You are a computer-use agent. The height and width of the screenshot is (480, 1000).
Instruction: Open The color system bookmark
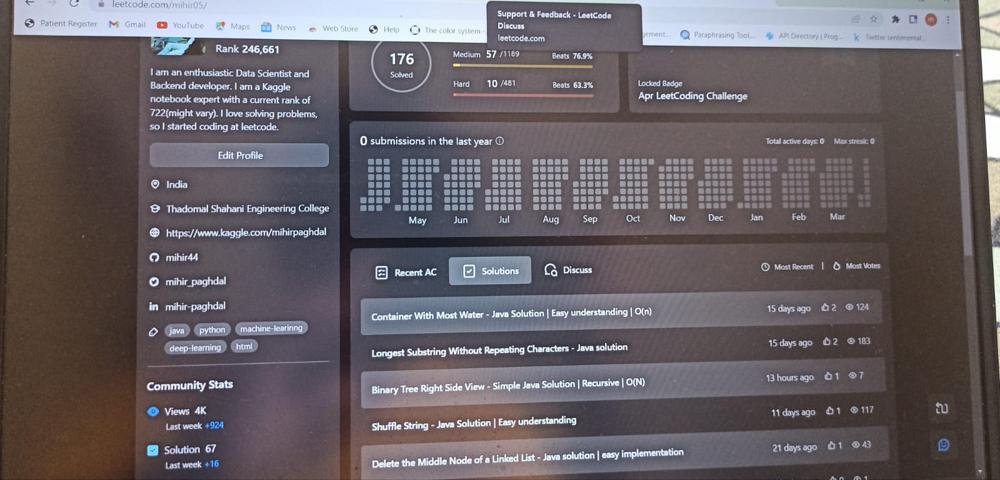click(445, 30)
